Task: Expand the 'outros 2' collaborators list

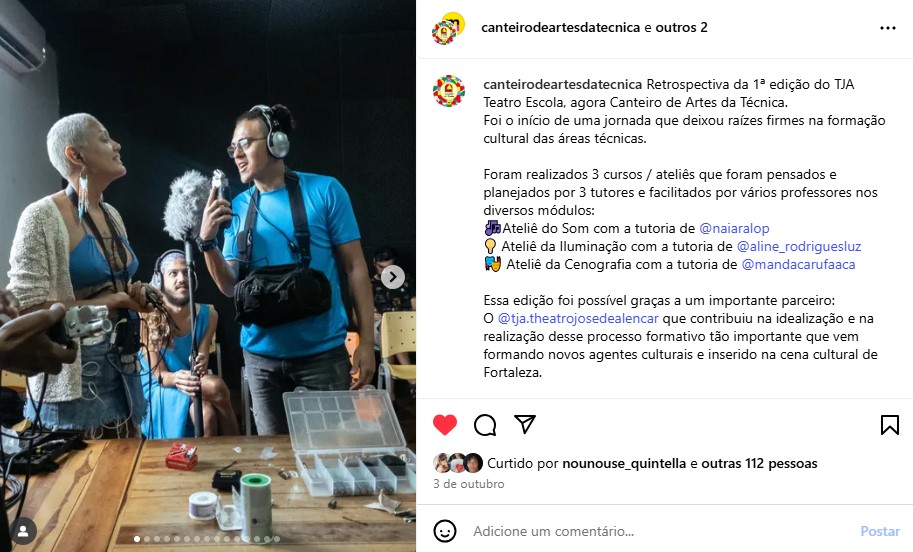Action: click(x=681, y=27)
